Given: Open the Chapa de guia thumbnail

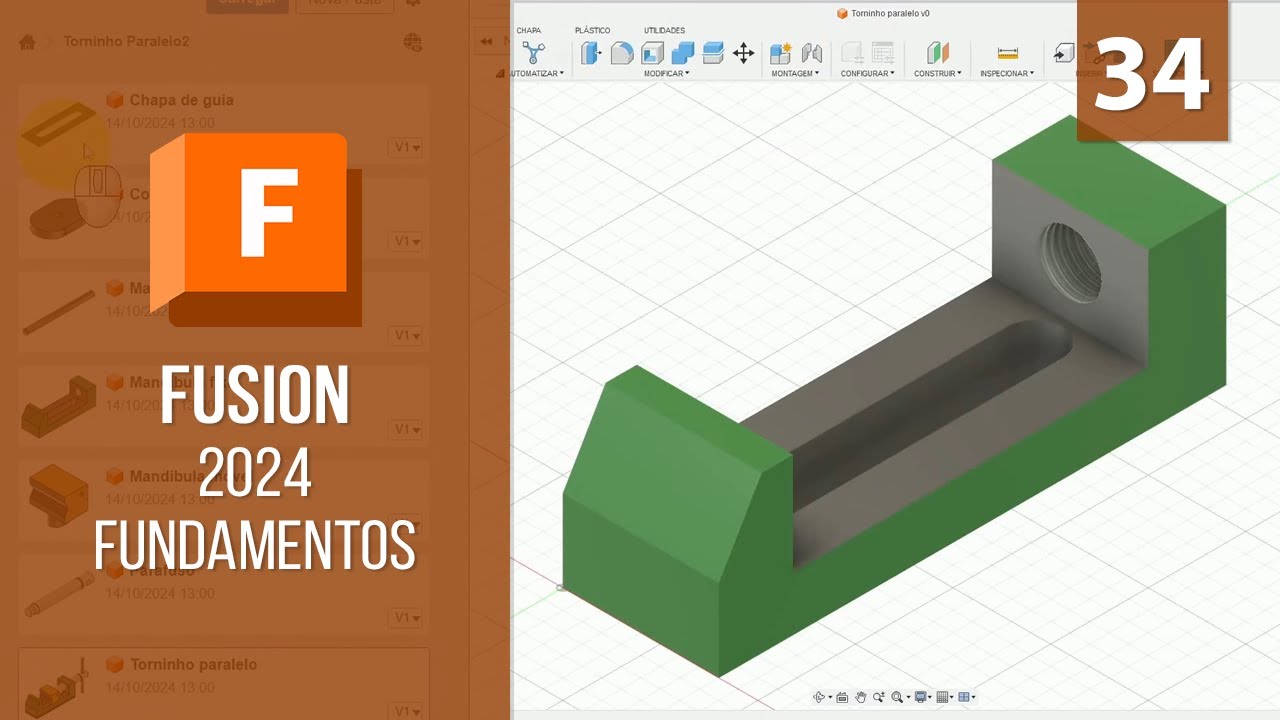Looking at the screenshot, I should (x=59, y=125).
